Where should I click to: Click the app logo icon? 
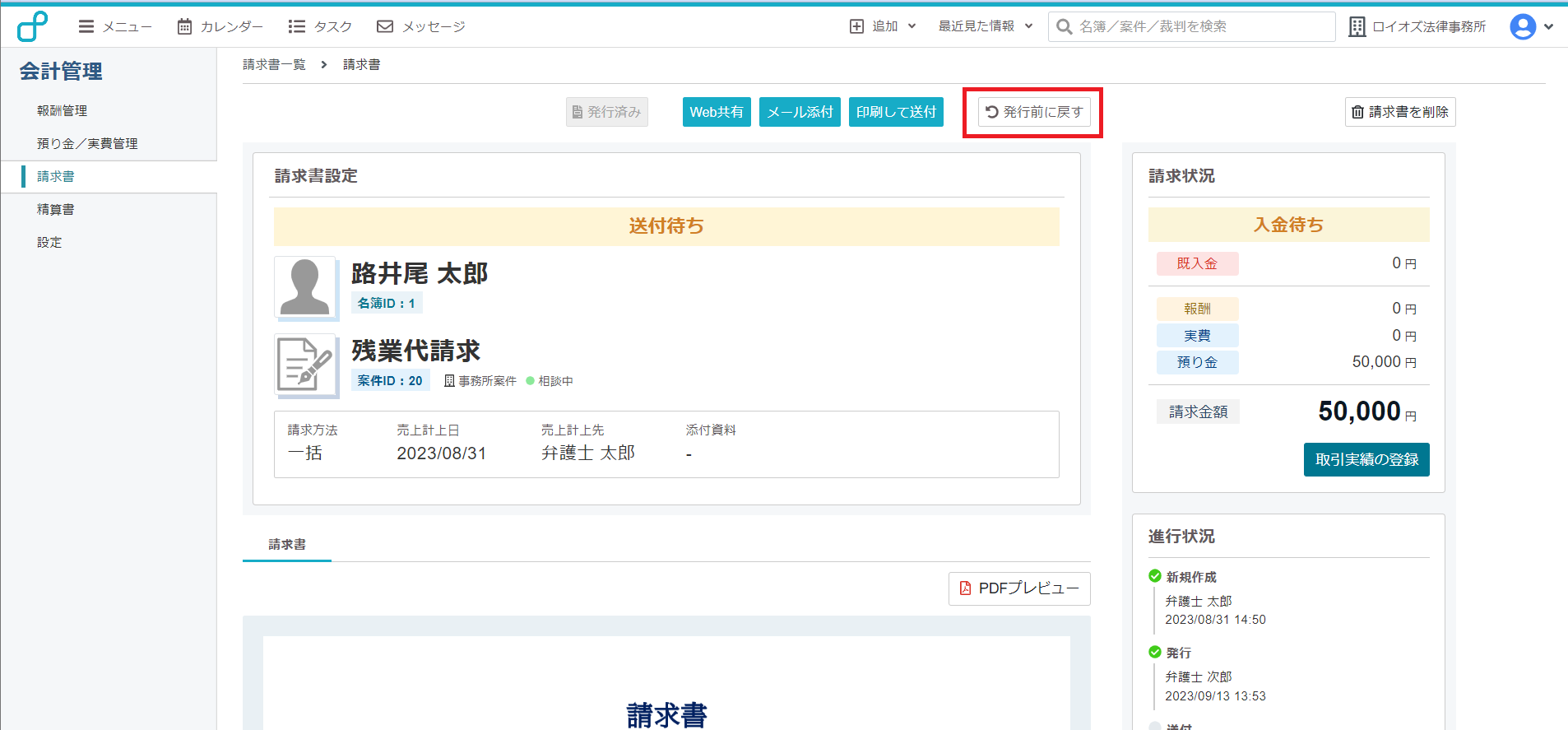click(32, 26)
